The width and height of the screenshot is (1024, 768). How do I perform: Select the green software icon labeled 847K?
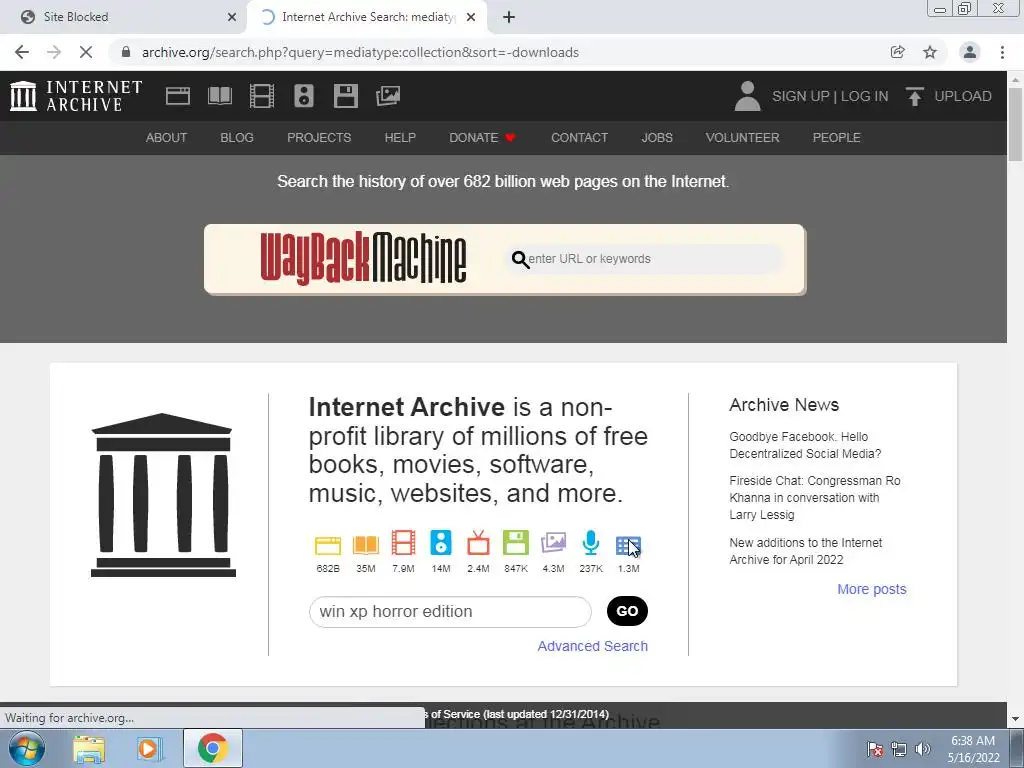click(x=516, y=543)
